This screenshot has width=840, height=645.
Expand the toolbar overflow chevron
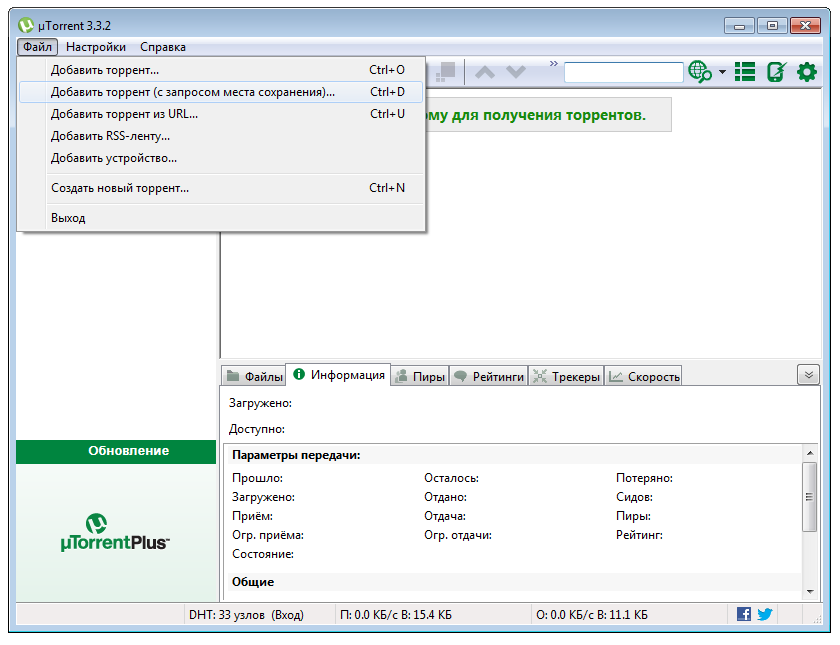(x=553, y=65)
